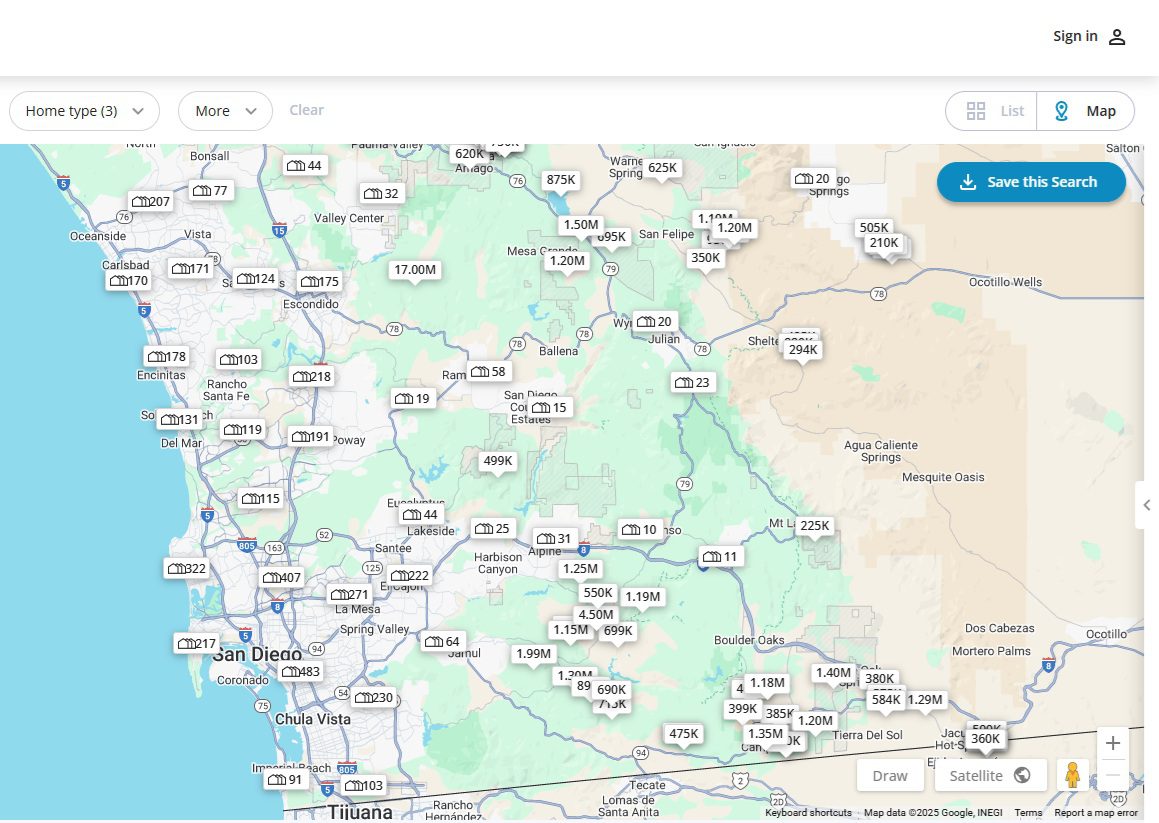
Task: Open the 271 homes cluster marker
Action: click(x=349, y=595)
